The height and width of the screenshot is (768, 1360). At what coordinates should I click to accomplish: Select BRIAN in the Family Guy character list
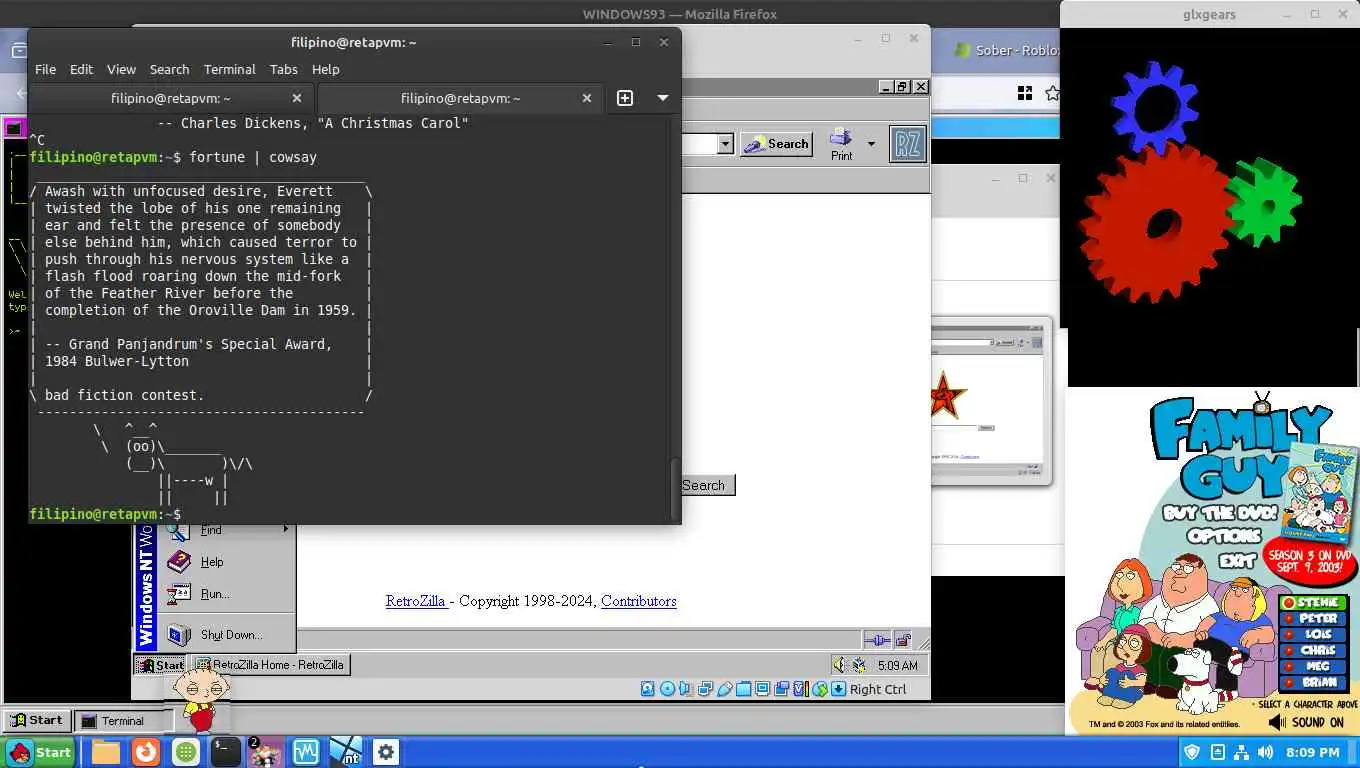1315,683
